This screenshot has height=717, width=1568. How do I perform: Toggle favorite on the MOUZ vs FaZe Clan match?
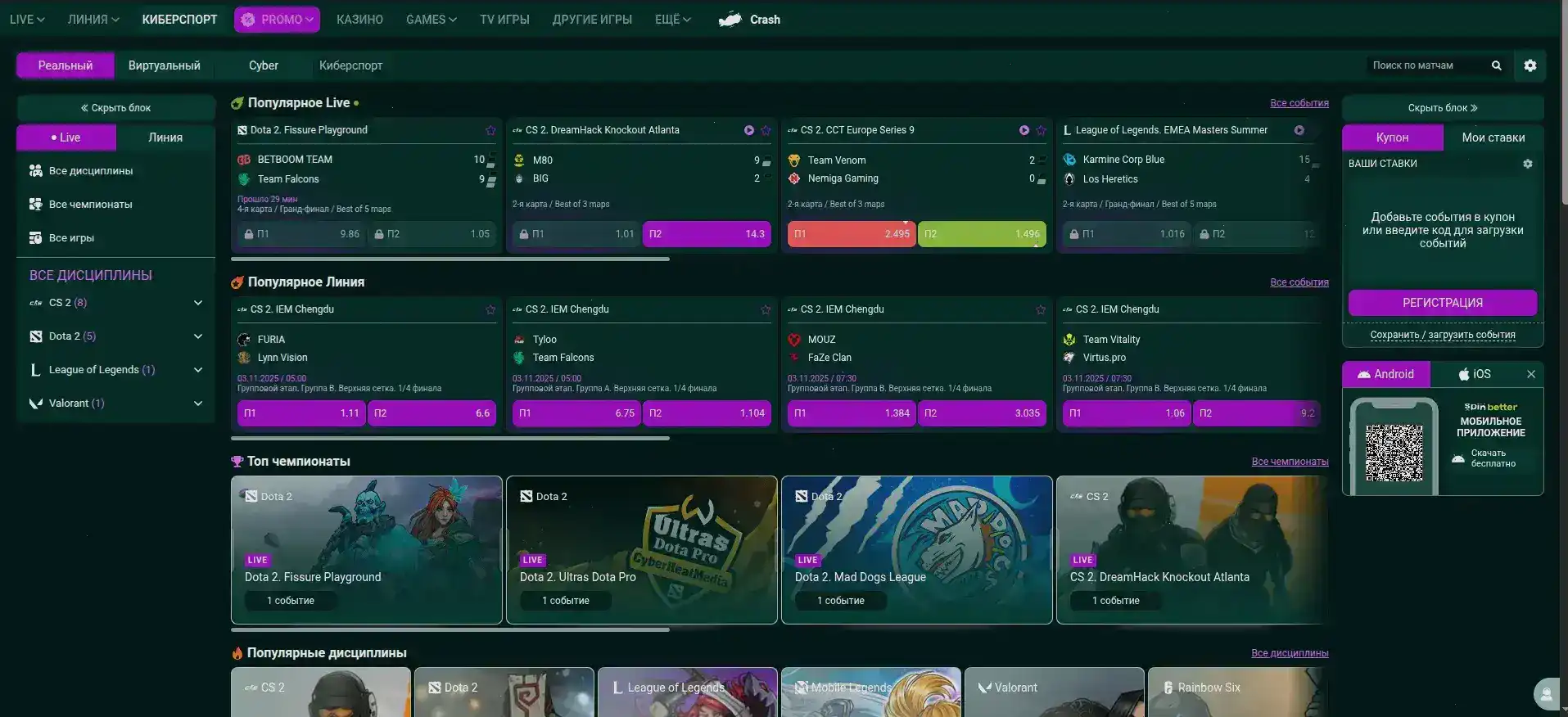pyautogui.click(x=1041, y=309)
